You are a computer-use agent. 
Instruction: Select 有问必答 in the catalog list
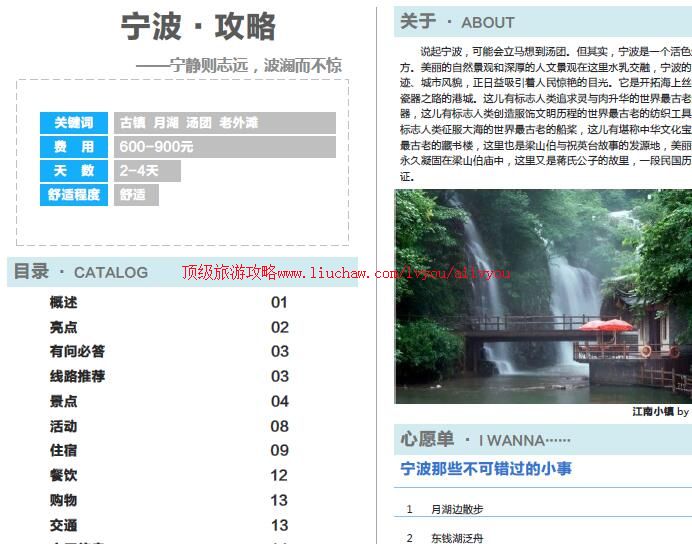77,351
